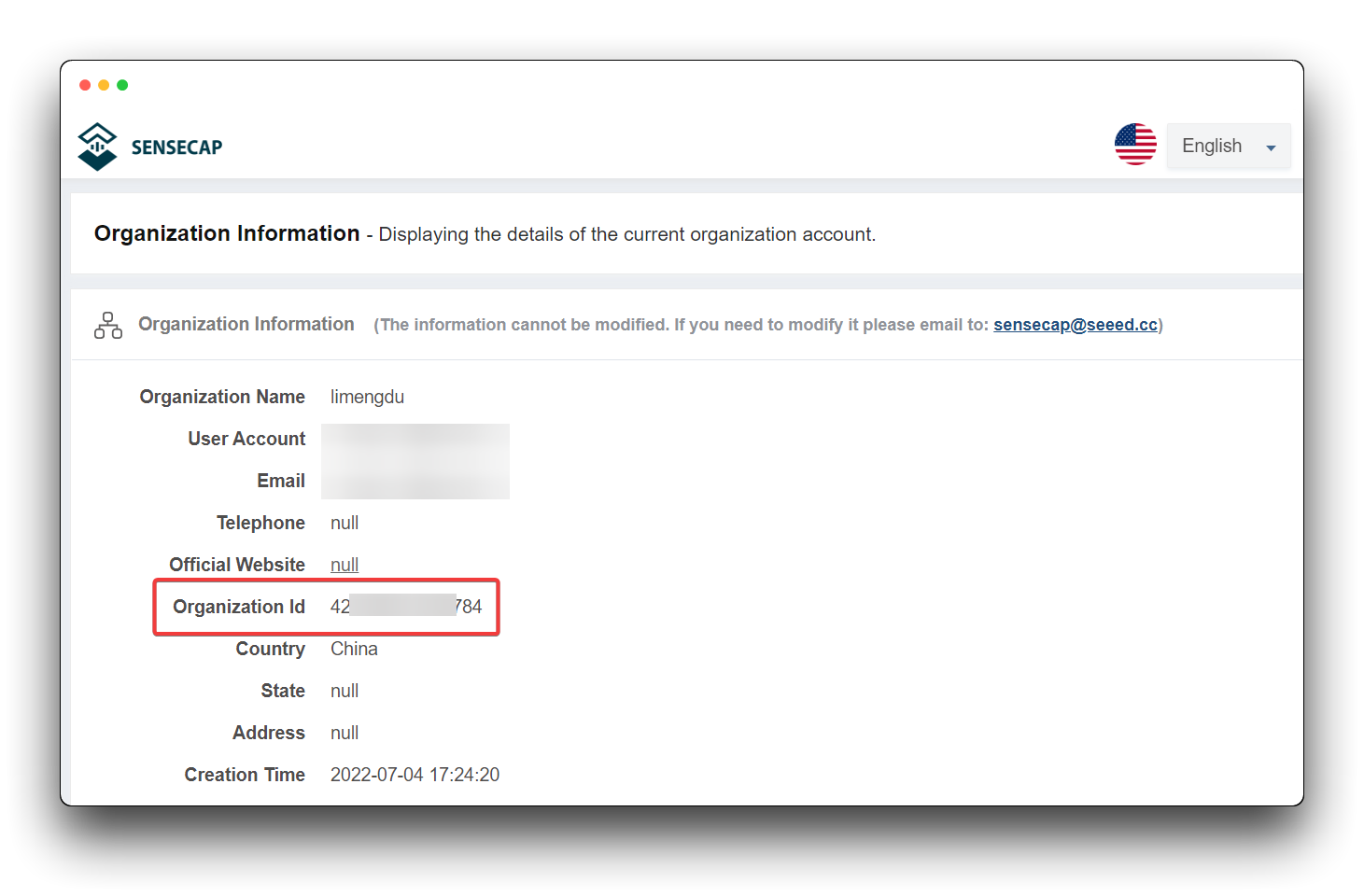Open the sensecap@seeed.cc email link
Screen dimensions: 1364x896
pos(1076,325)
